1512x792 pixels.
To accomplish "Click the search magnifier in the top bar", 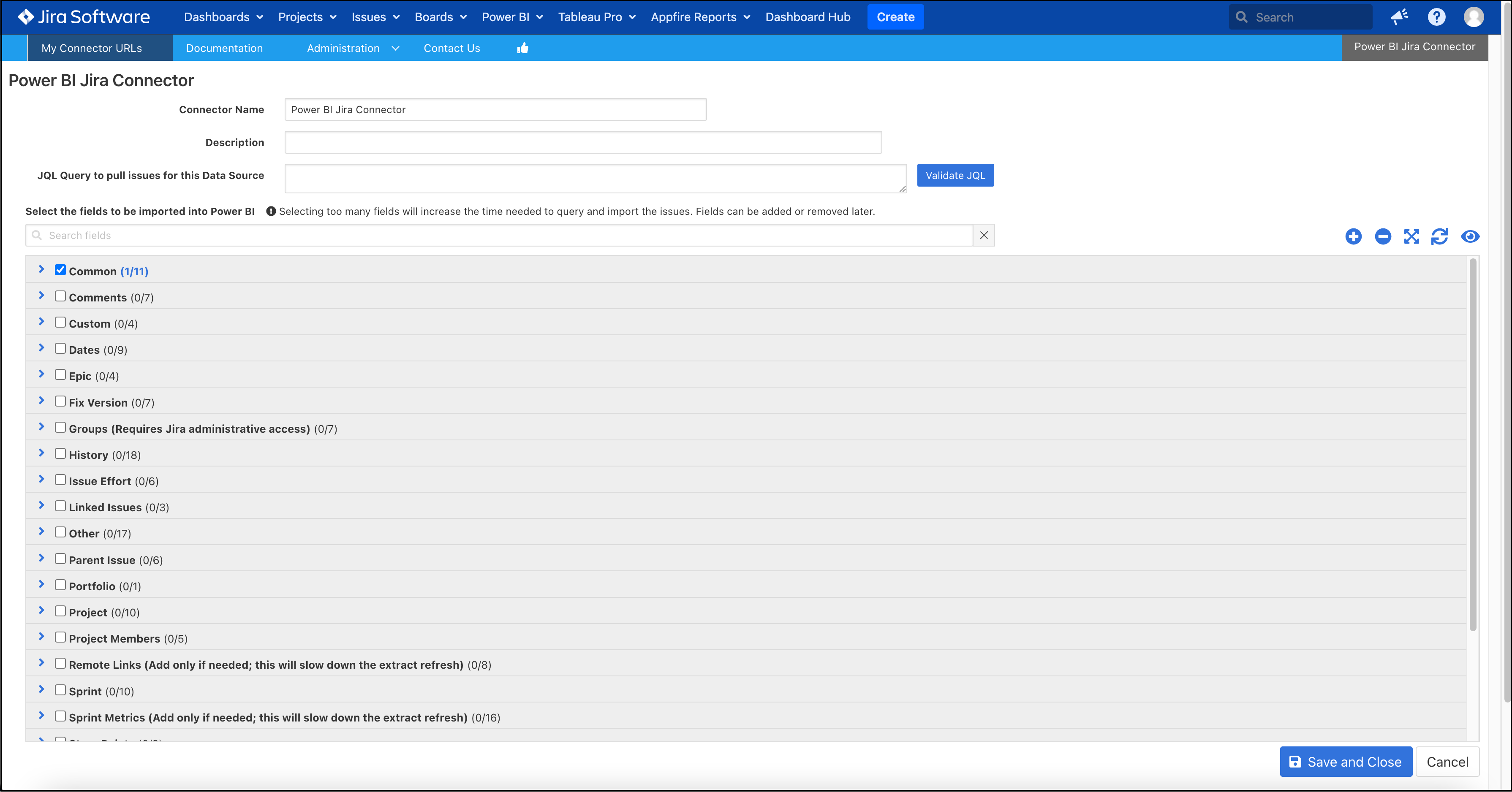I will [x=1241, y=17].
